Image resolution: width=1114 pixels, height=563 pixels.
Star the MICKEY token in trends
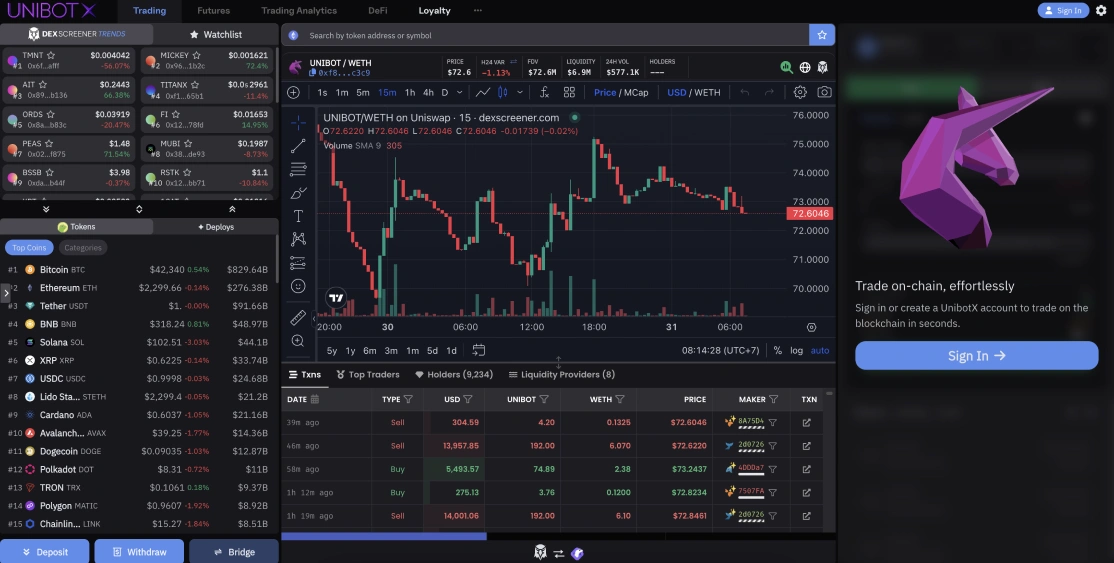coord(196,55)
